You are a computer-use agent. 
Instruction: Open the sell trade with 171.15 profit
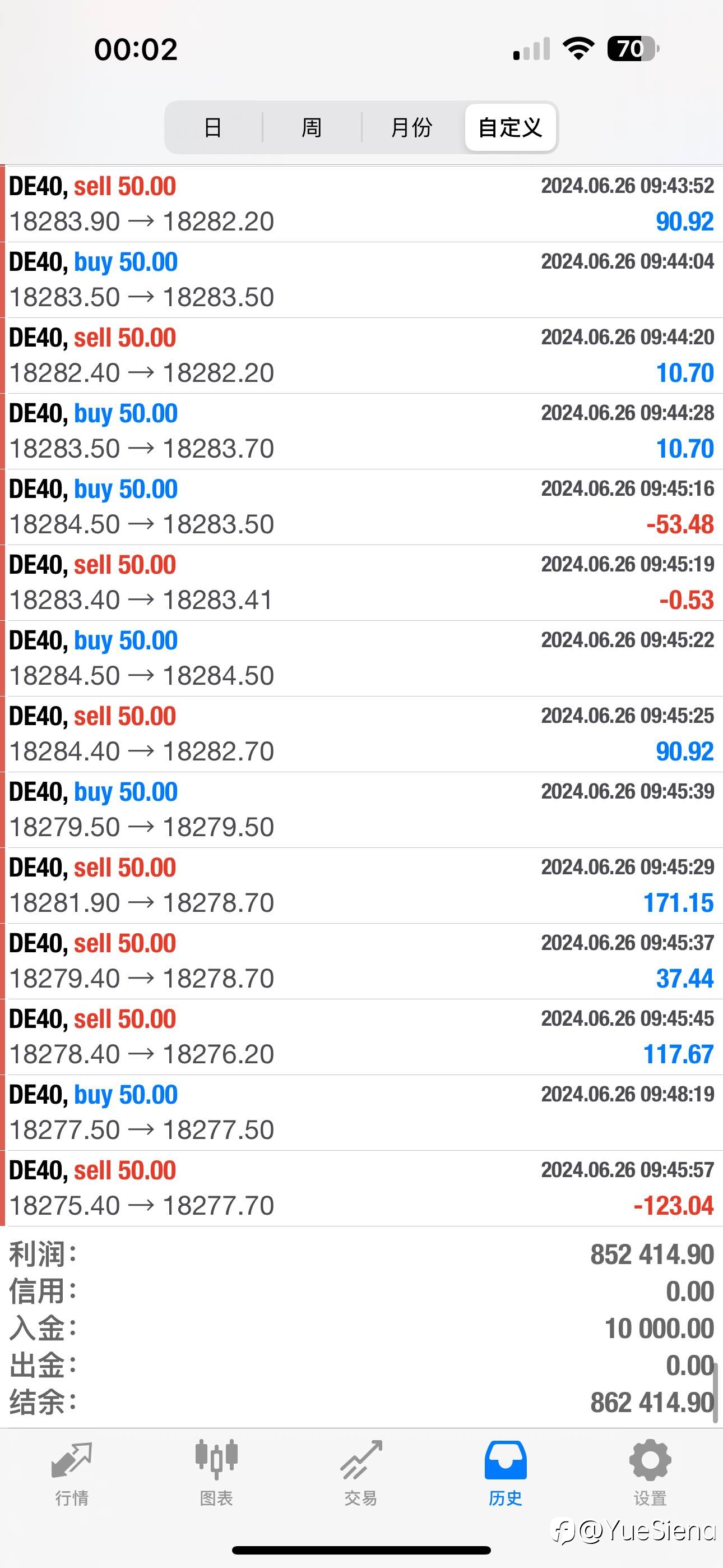(x=361, y=886)
